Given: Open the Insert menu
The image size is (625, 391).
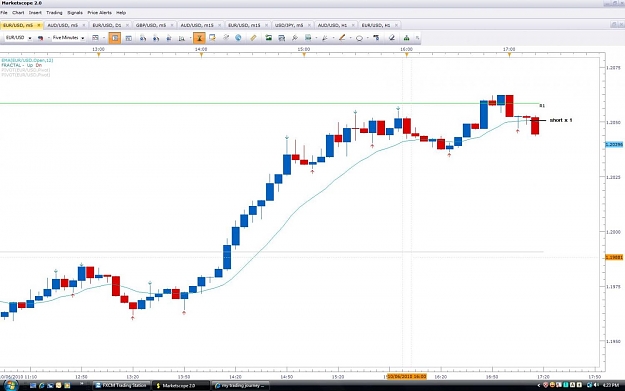Looking at the screenshot, I should 35,13.
